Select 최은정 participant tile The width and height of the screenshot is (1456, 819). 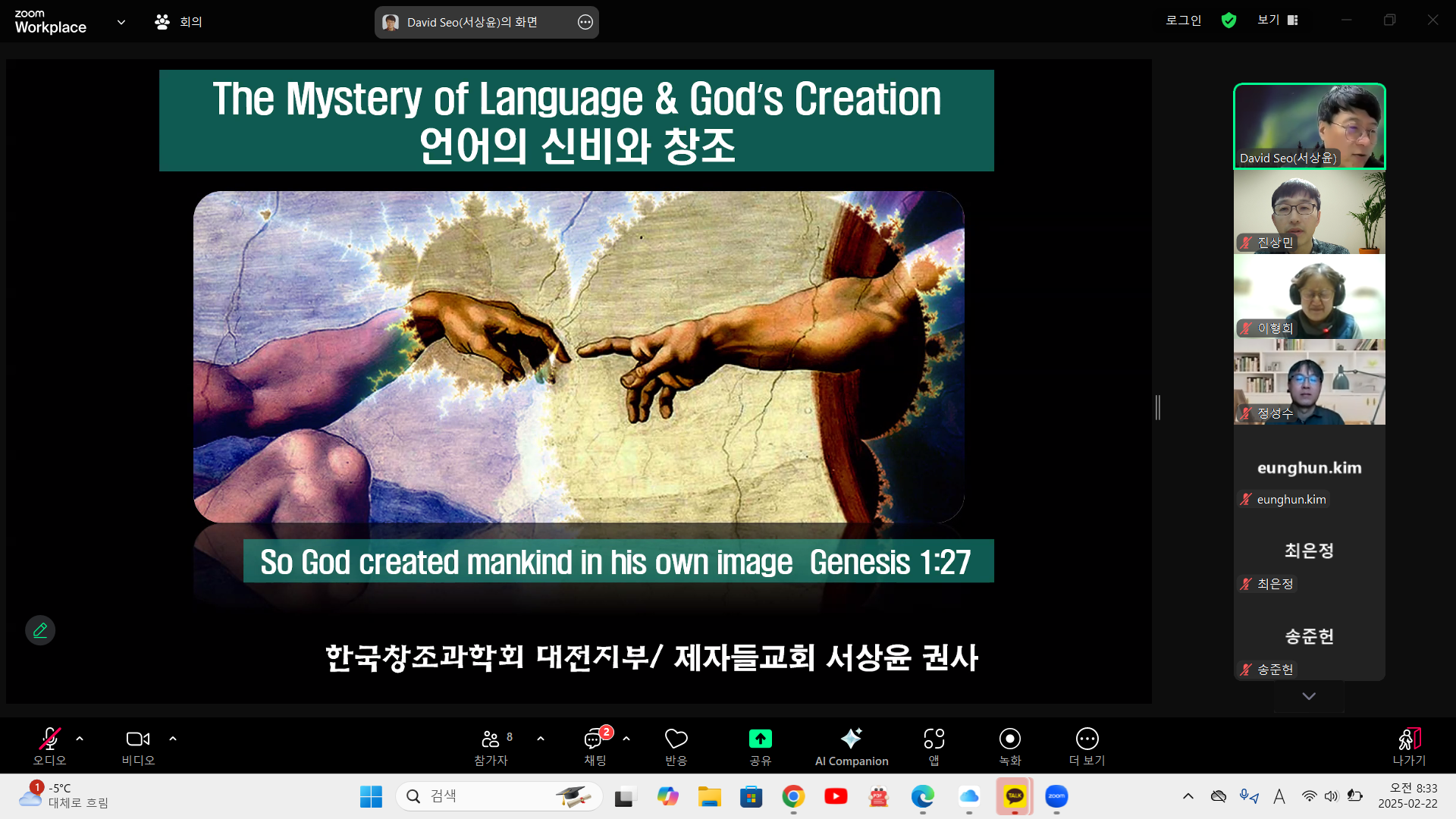pyautogui.click(x=1310, y=552)
